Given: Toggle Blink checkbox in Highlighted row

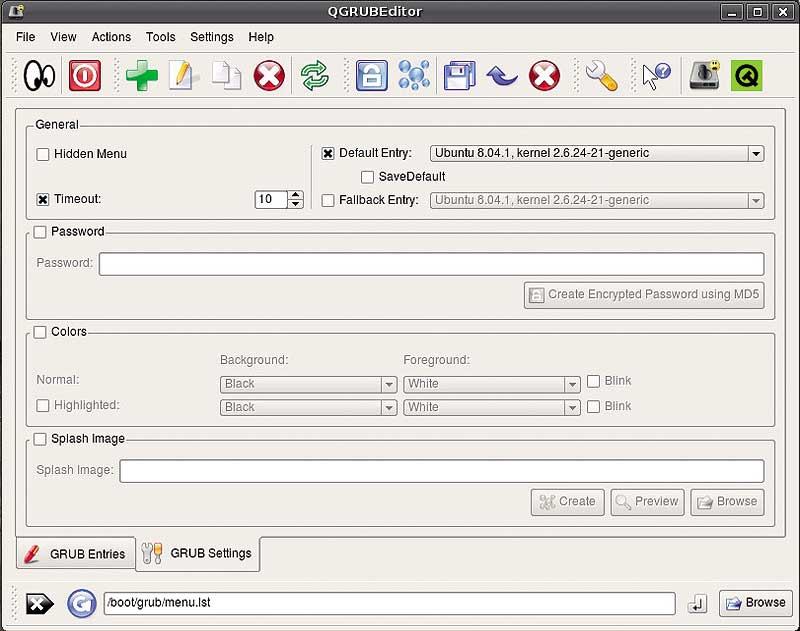Looking at the screenshot, I should (593, 407).
